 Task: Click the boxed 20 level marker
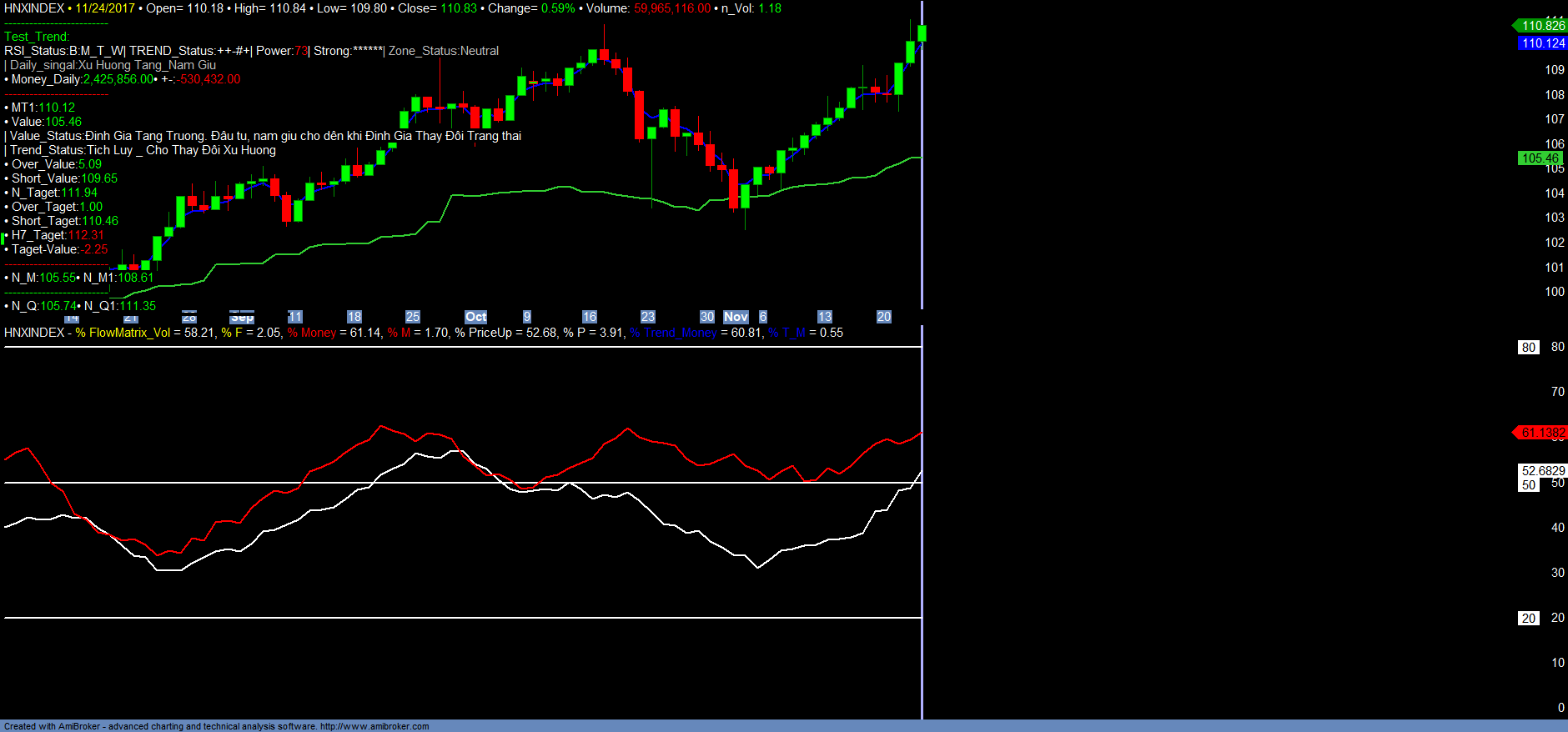pyautogui.click(x=1528, y=619)
